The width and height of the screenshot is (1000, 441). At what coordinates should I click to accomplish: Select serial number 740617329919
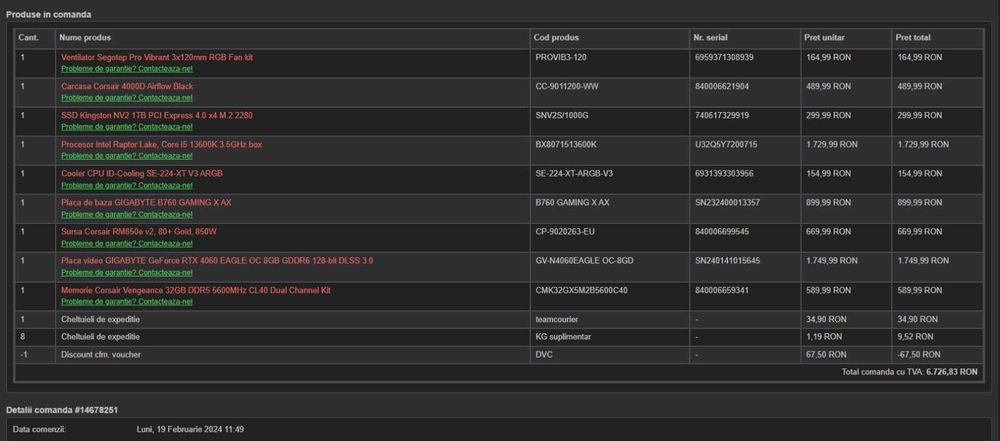click(722, 116)
